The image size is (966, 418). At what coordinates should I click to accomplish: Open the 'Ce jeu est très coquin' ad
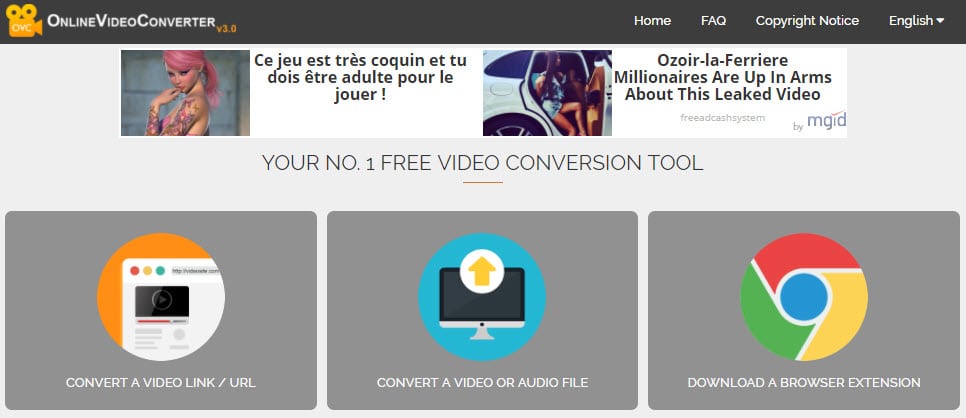(360, 78)
